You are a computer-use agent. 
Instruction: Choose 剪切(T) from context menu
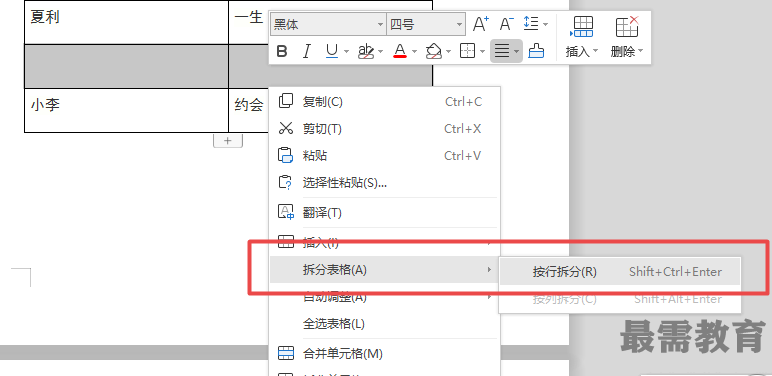(x=385, y=129)
